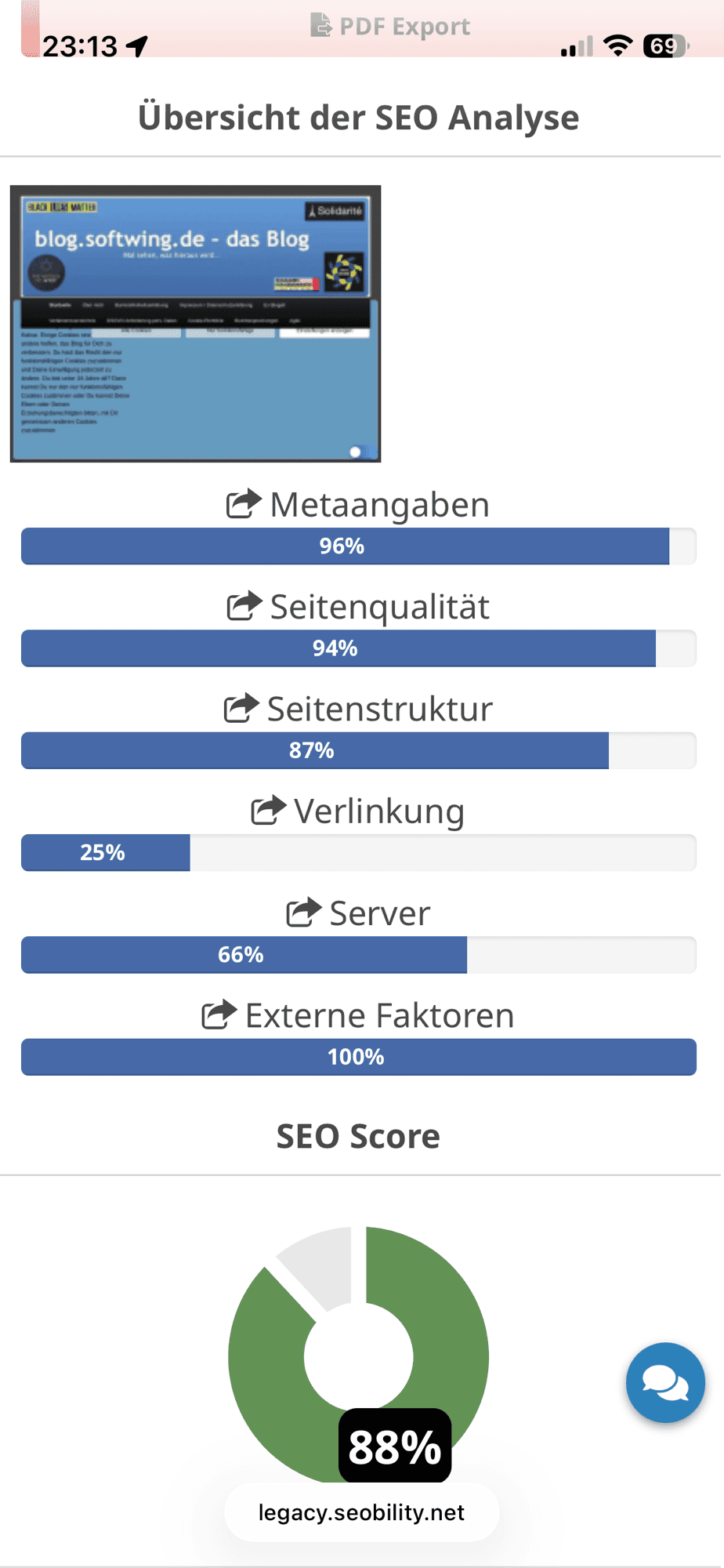Image resolution: width=724 pixels, height=1568 pixels.
Task: Tap the 25% Verlinkung progress bar
Action: click(x=106, y=852)
